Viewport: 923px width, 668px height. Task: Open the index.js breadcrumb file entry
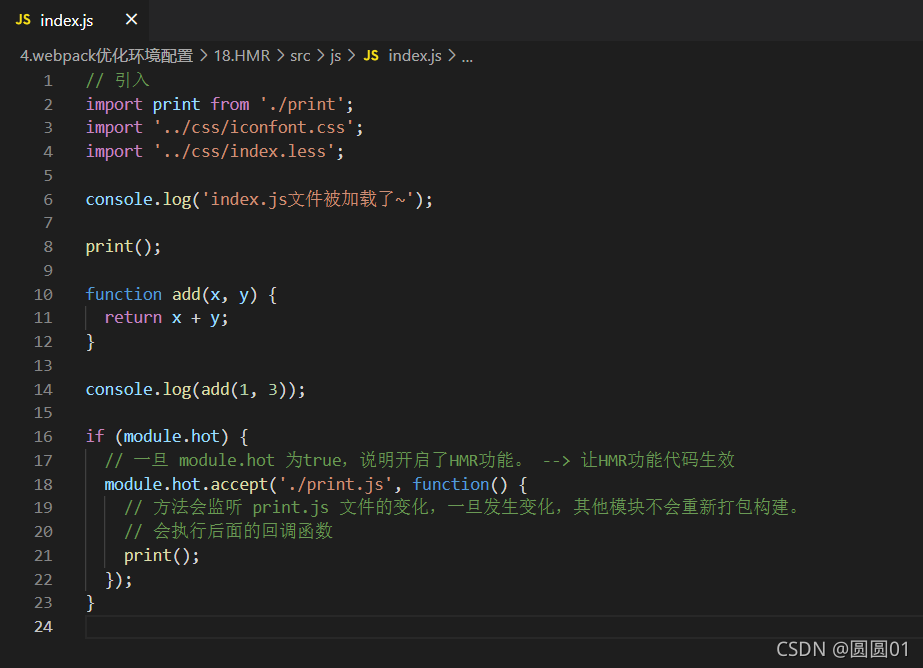(415, 56)
